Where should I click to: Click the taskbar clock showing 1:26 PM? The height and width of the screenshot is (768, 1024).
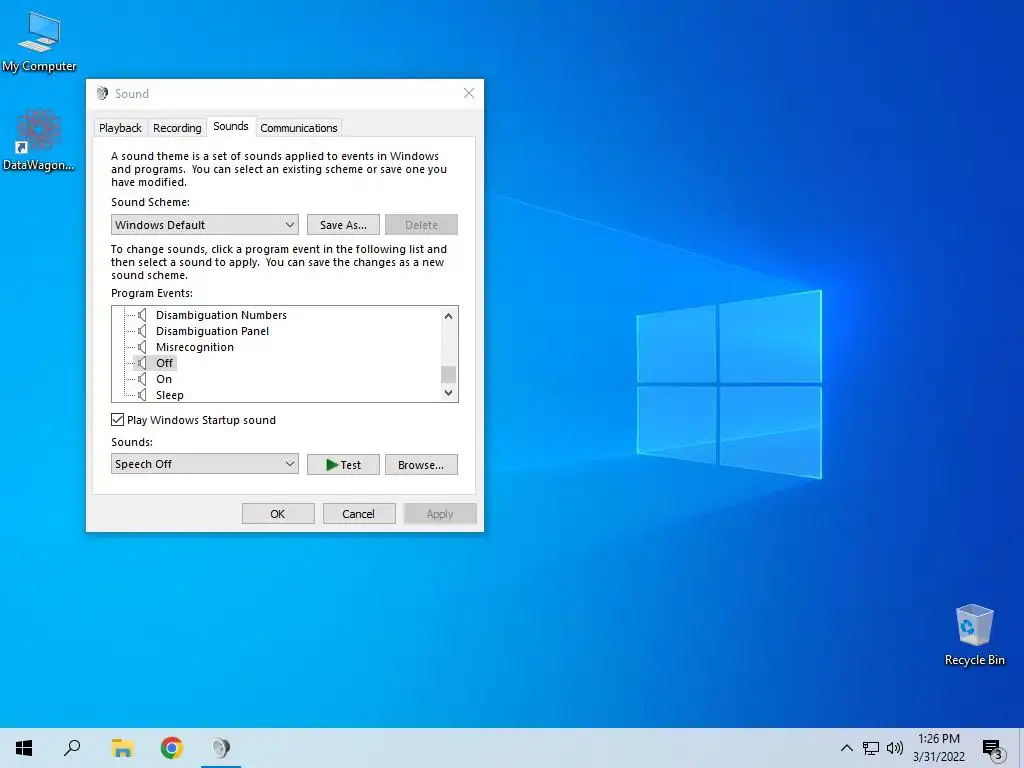tap(938, 748)
